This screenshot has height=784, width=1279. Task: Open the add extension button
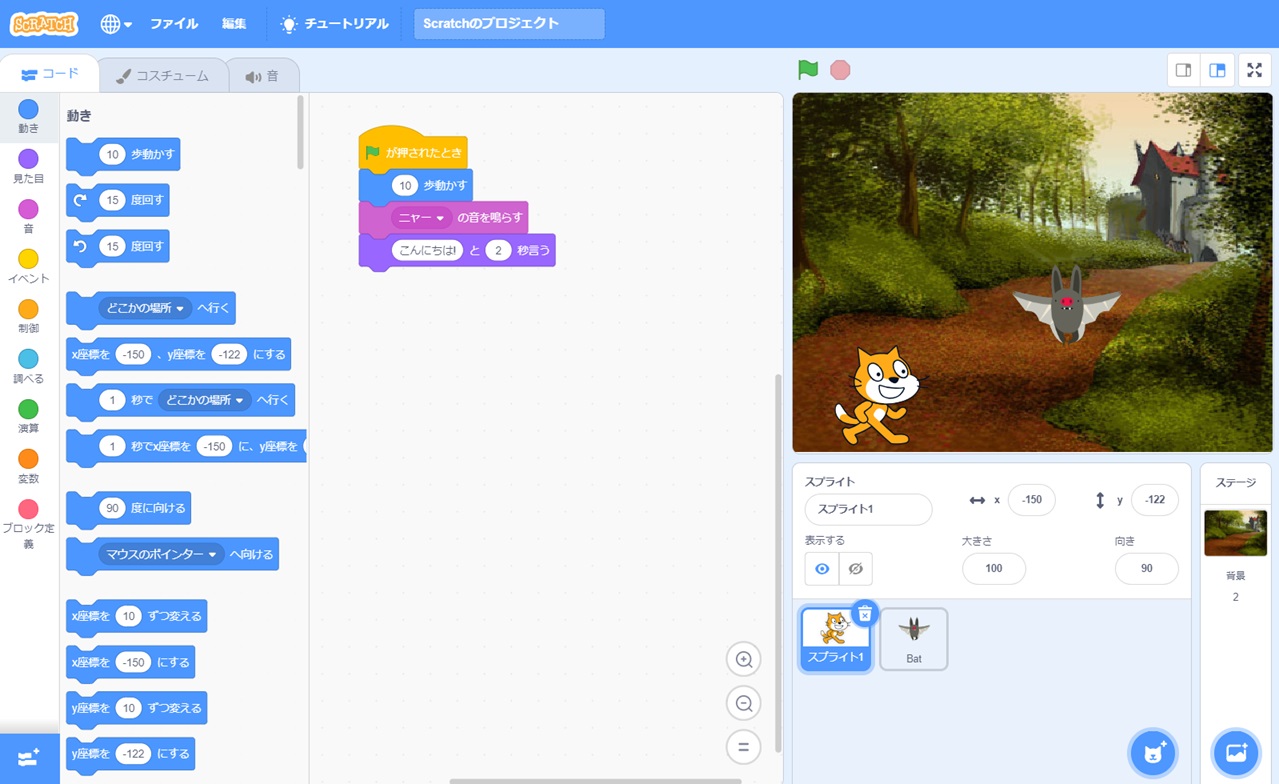(29, 758)
